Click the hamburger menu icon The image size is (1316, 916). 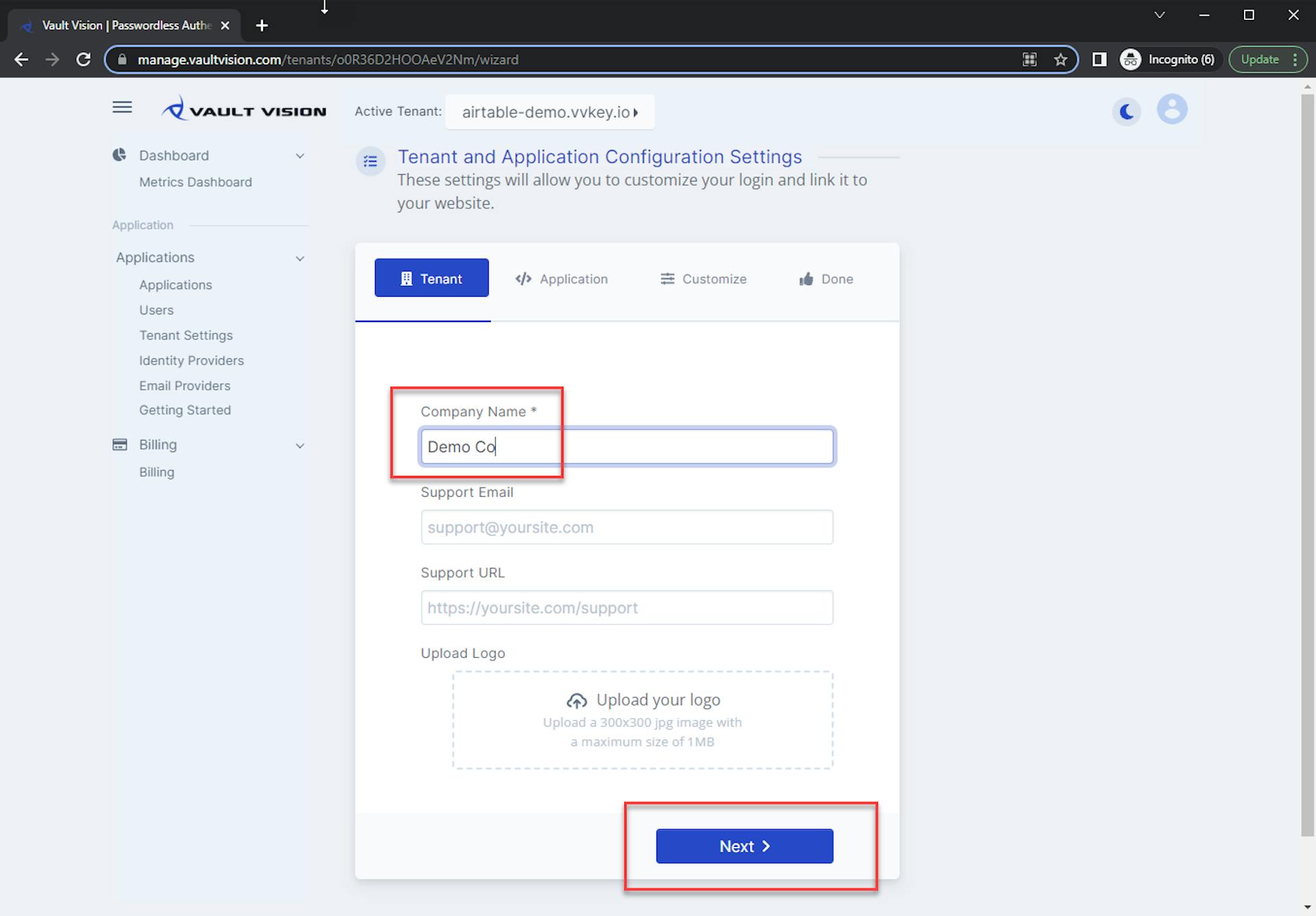point(122,107)
